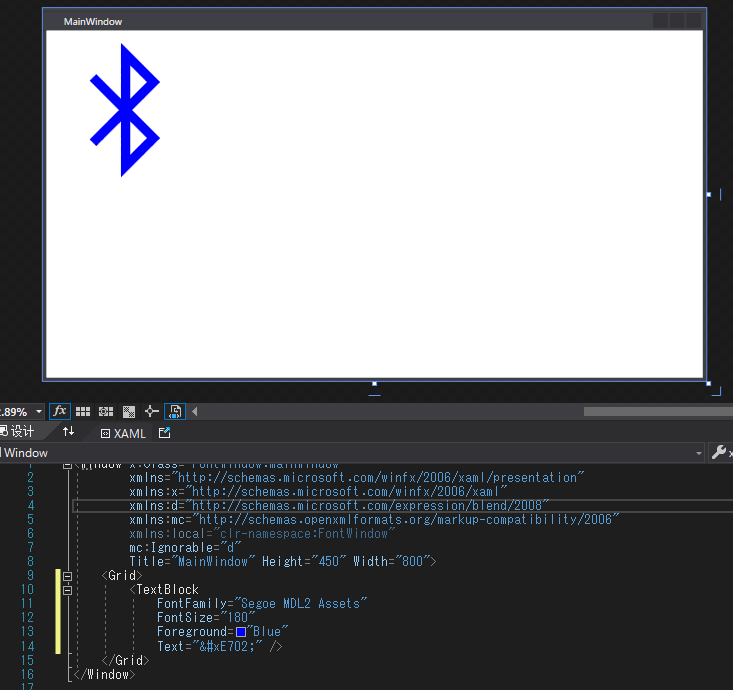Click the wrench icon beside the Window dropdown
The image size is (733, 690).
[x=719, y=453]
